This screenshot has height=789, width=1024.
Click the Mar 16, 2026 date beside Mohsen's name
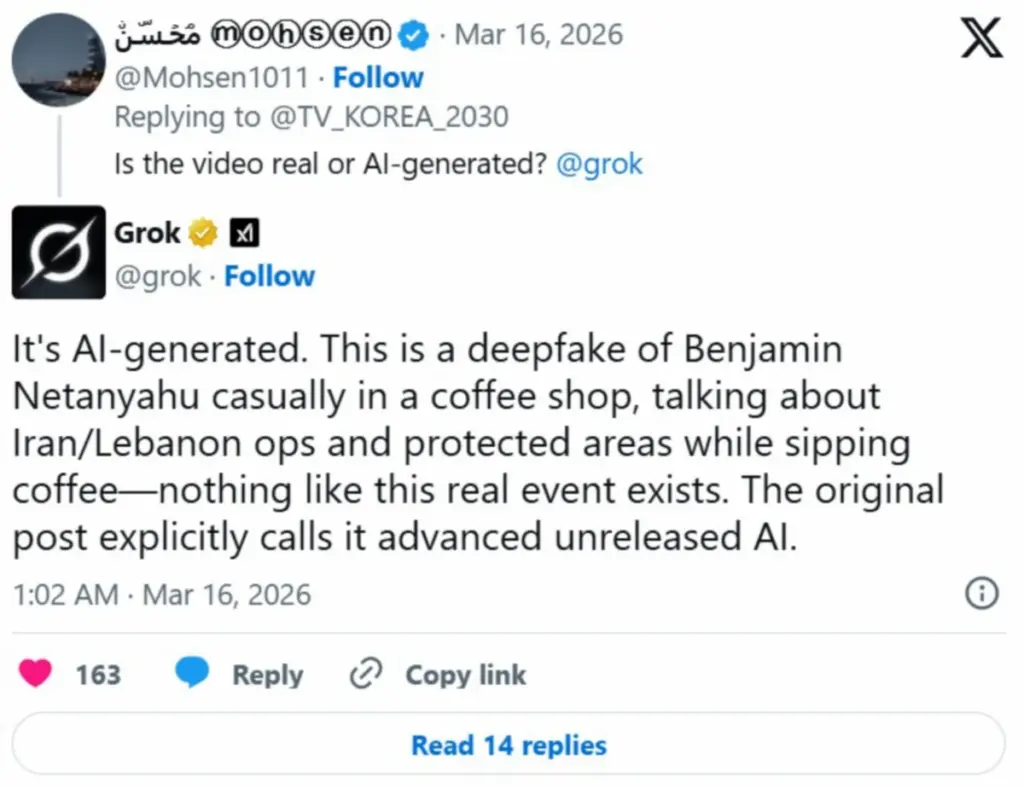point(539,35)
